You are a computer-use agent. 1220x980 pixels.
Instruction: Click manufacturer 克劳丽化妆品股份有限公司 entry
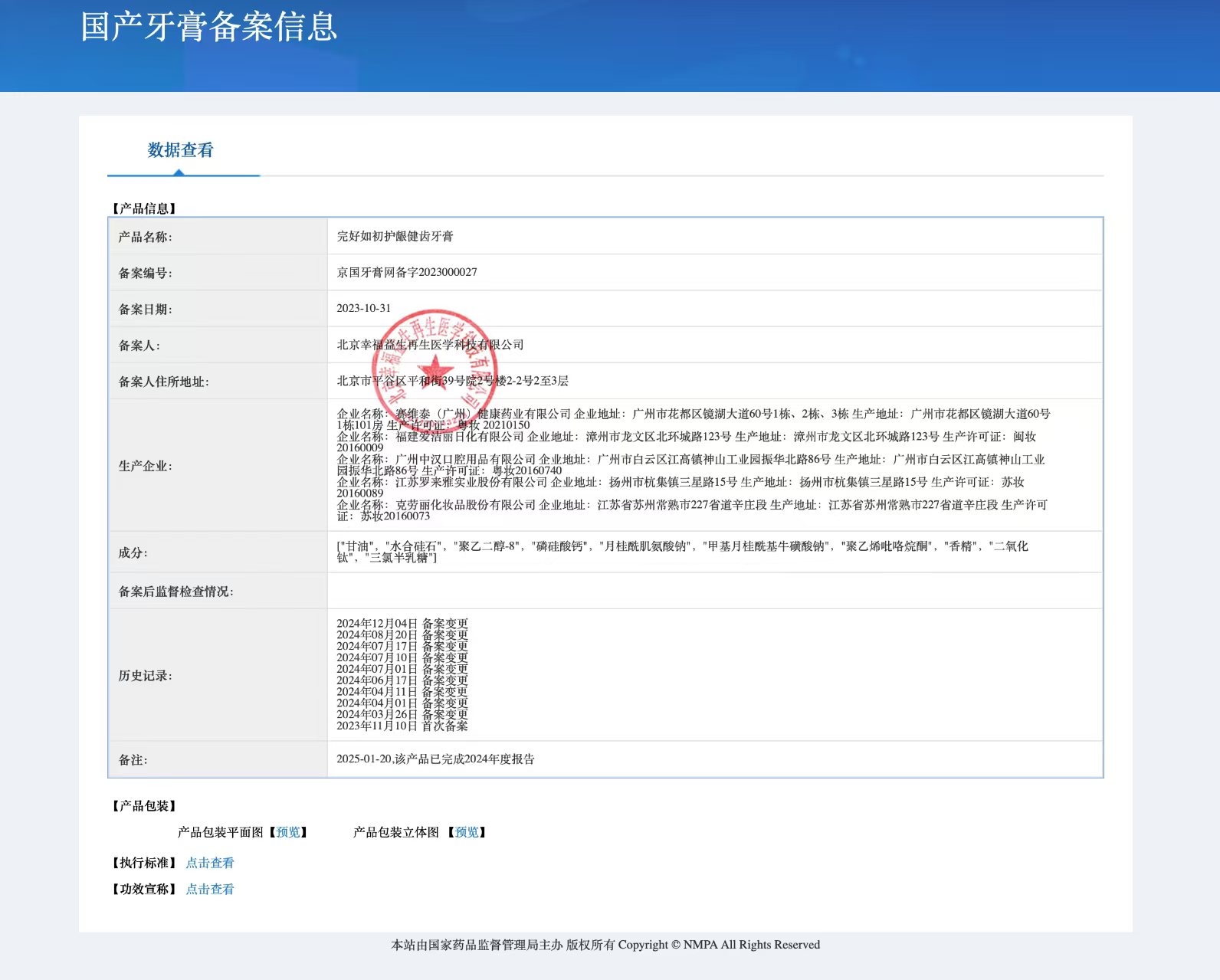coord(692,510)
